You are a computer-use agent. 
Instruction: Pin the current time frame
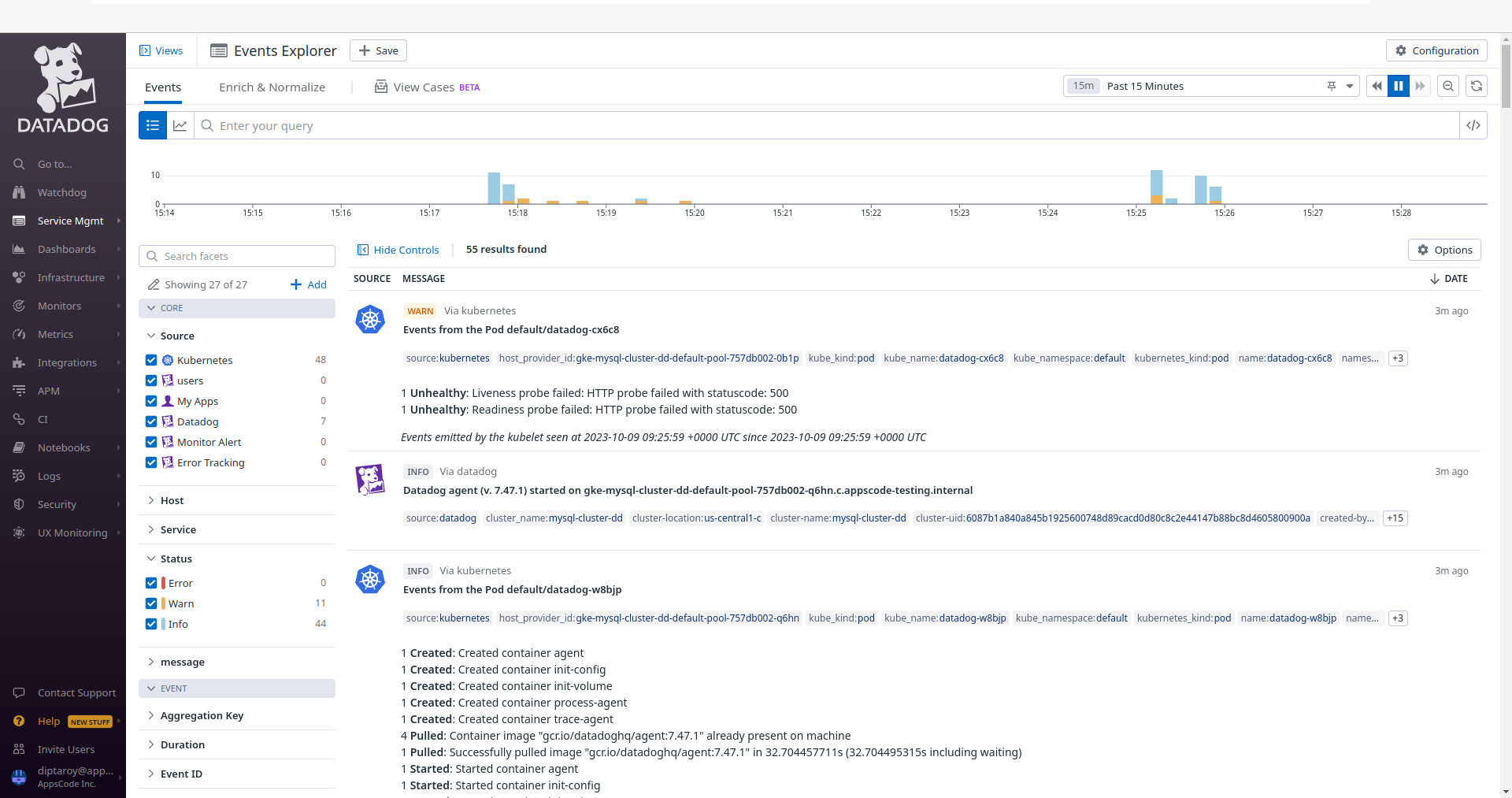pyautogui.click(x=1331, y=86)
